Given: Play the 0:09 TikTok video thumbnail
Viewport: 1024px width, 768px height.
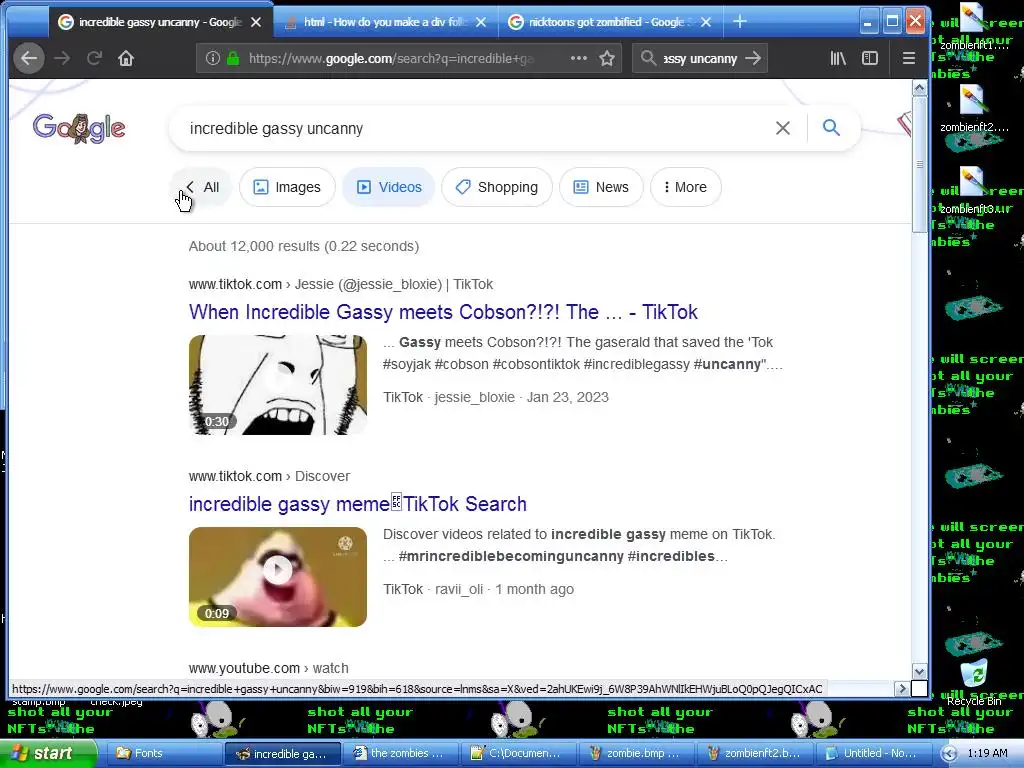Looking at the screenshot, I should [x=278, y=577].
